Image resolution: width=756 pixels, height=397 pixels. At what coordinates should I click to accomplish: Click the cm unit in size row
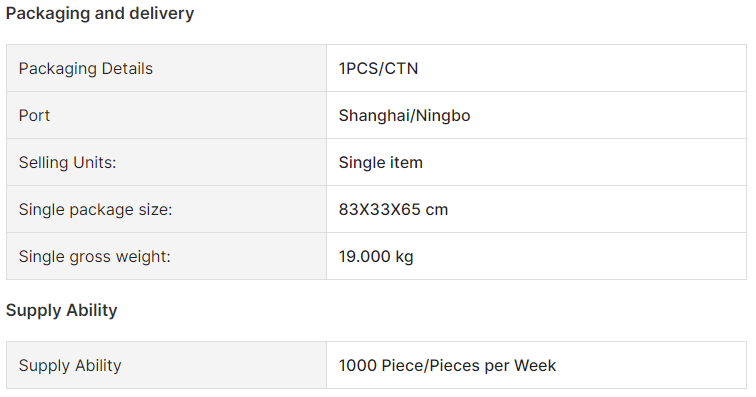click(x=437, y=210)
